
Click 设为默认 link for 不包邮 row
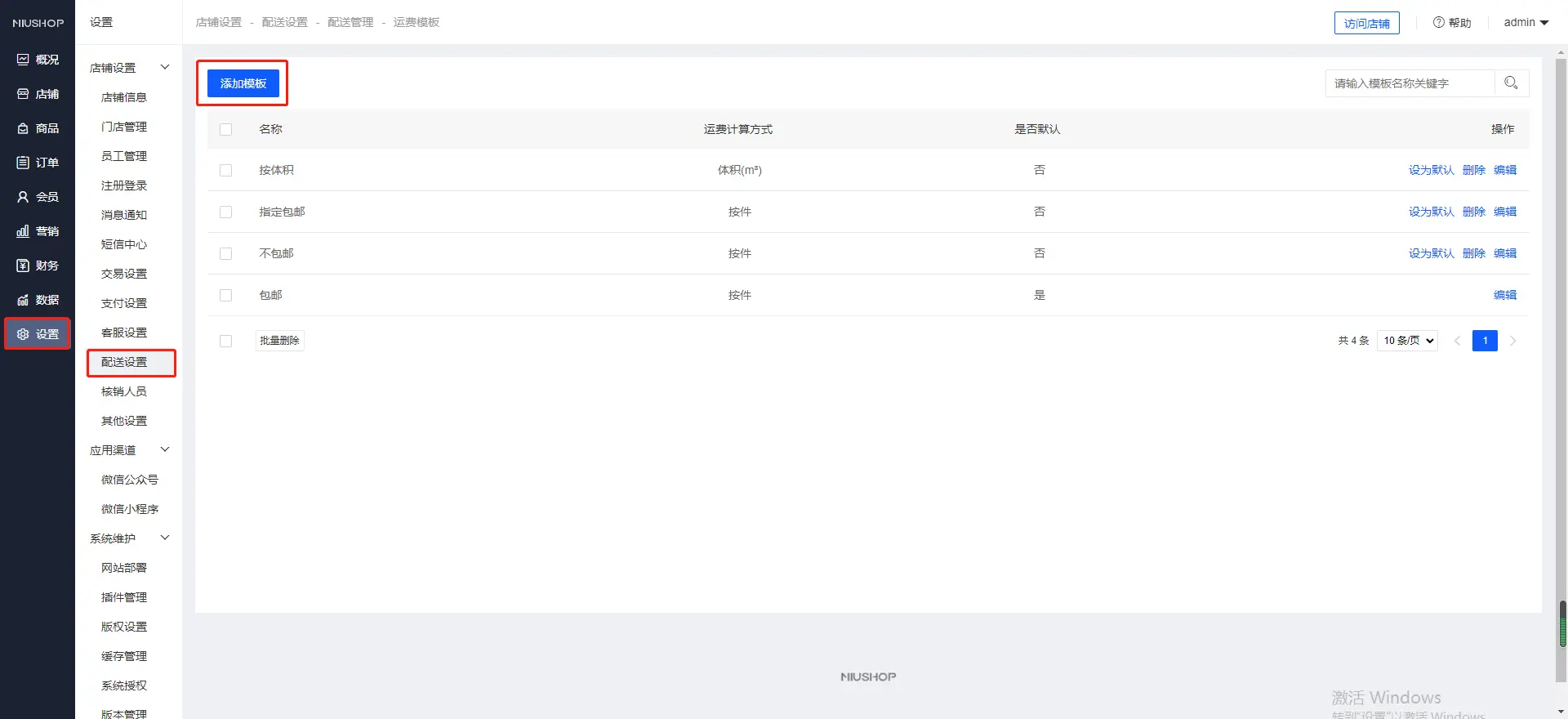pyautogui.click(x=1431, y=253)
